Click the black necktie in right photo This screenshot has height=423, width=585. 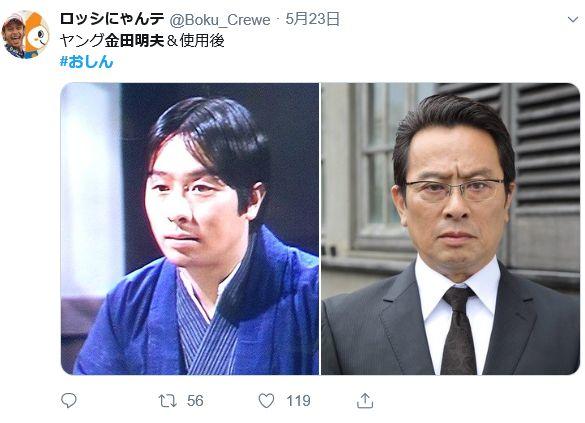pyautogui.click(x=459, y=330)
